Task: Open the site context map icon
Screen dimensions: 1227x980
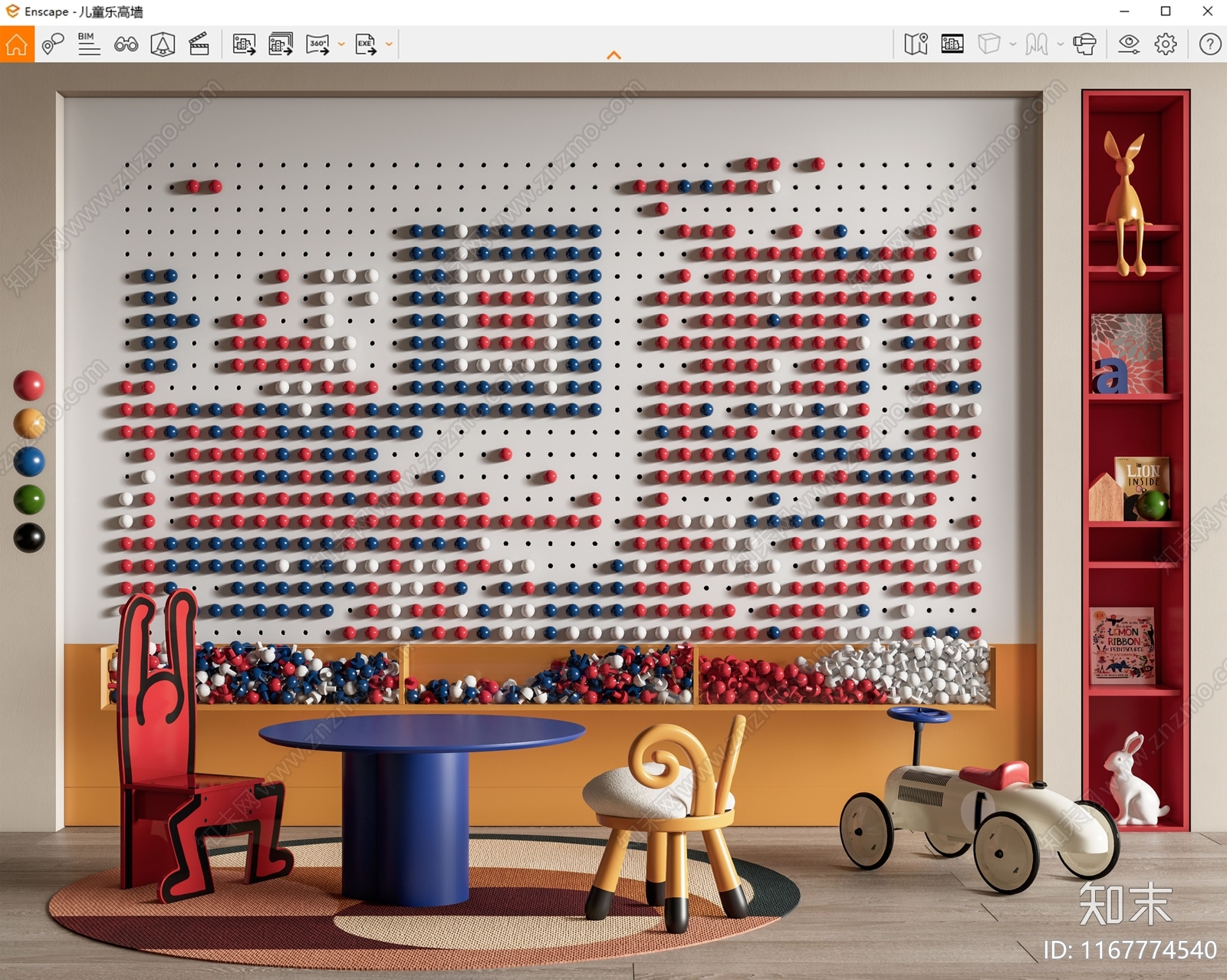Action: pos(916,44)
